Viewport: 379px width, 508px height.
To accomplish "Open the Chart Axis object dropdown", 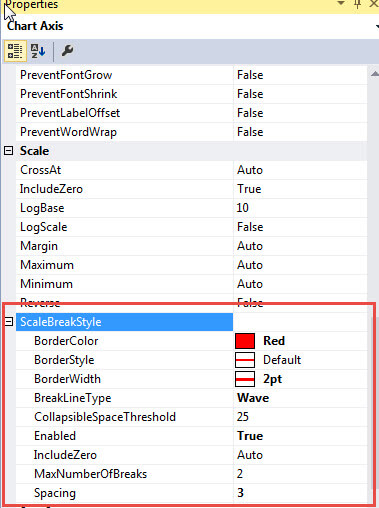I will click(x=377, y=26).
